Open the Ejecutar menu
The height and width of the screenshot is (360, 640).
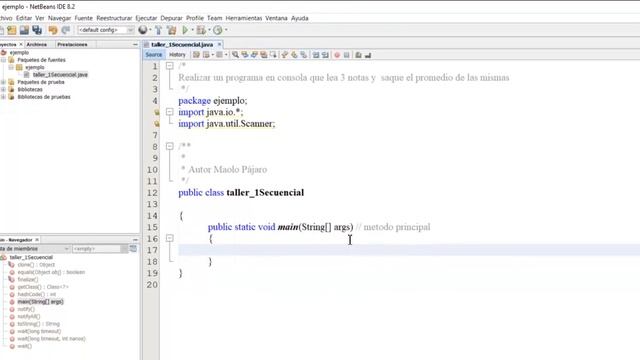click(146, 18)
